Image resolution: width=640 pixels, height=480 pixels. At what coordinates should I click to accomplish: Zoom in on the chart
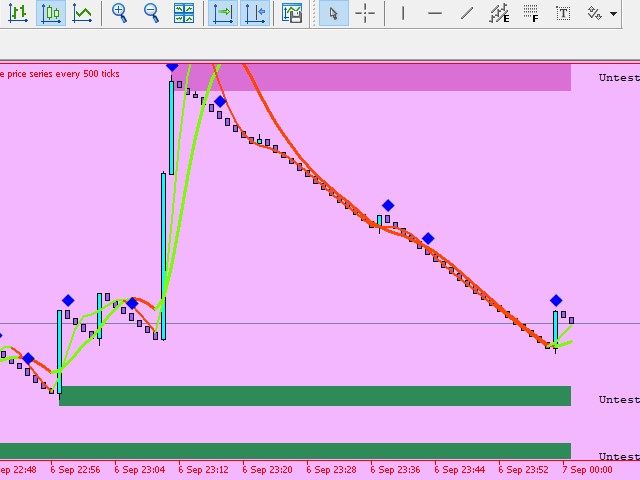point(120,13)
